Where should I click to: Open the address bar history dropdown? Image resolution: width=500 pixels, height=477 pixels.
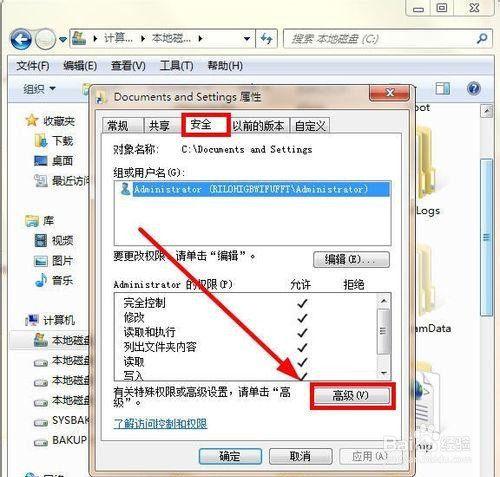tap(247, 39)
